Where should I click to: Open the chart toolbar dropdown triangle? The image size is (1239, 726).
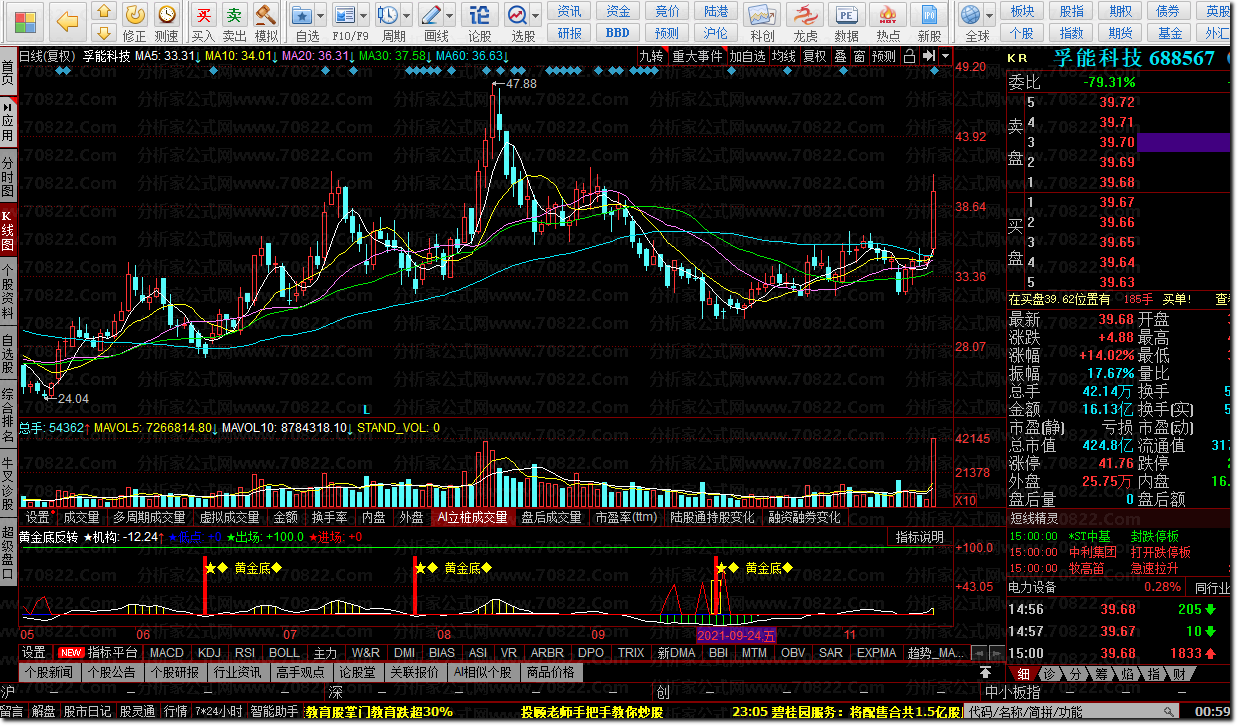pos(946,56)
